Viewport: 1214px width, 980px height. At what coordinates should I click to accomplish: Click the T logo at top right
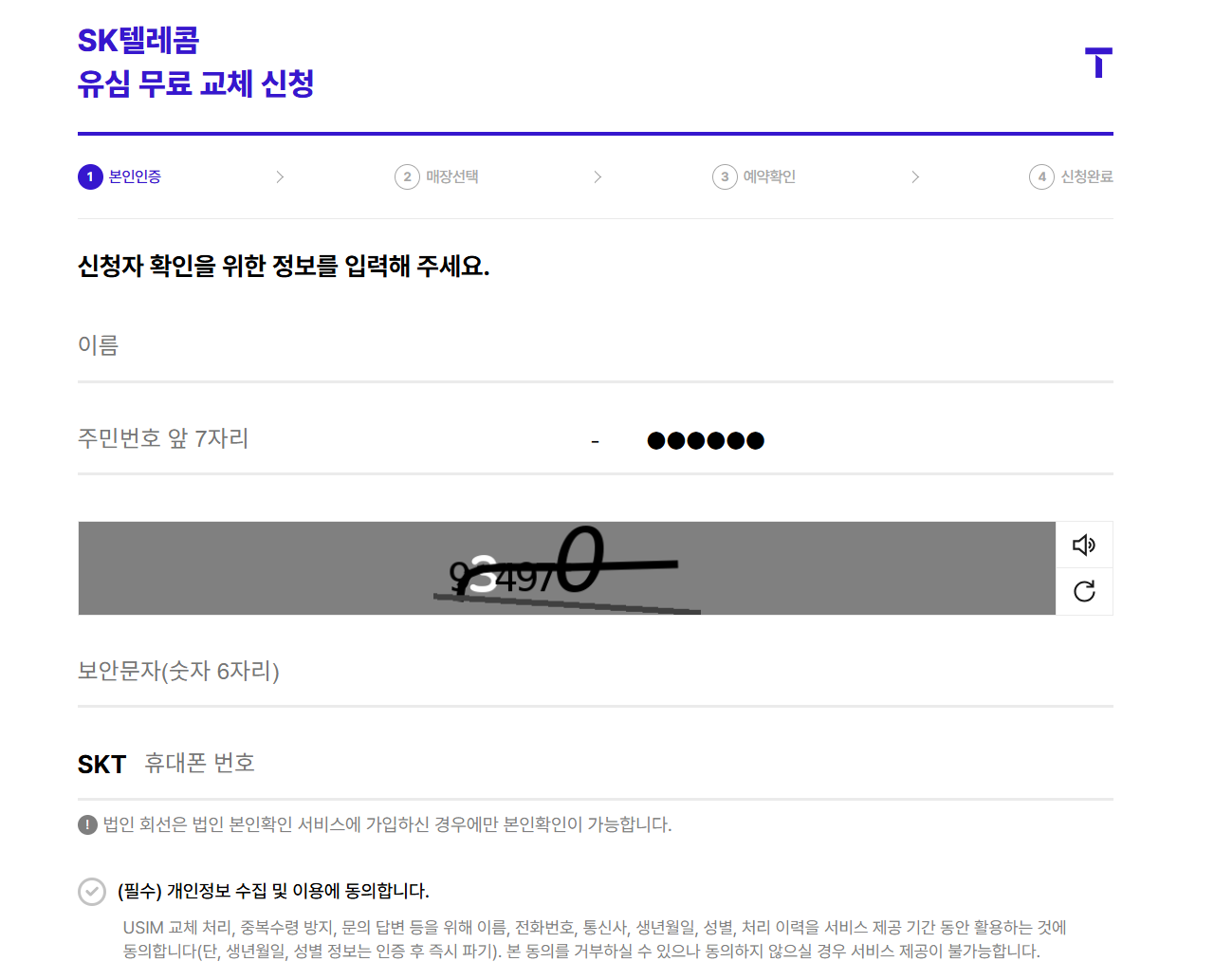pos(1098,63)
